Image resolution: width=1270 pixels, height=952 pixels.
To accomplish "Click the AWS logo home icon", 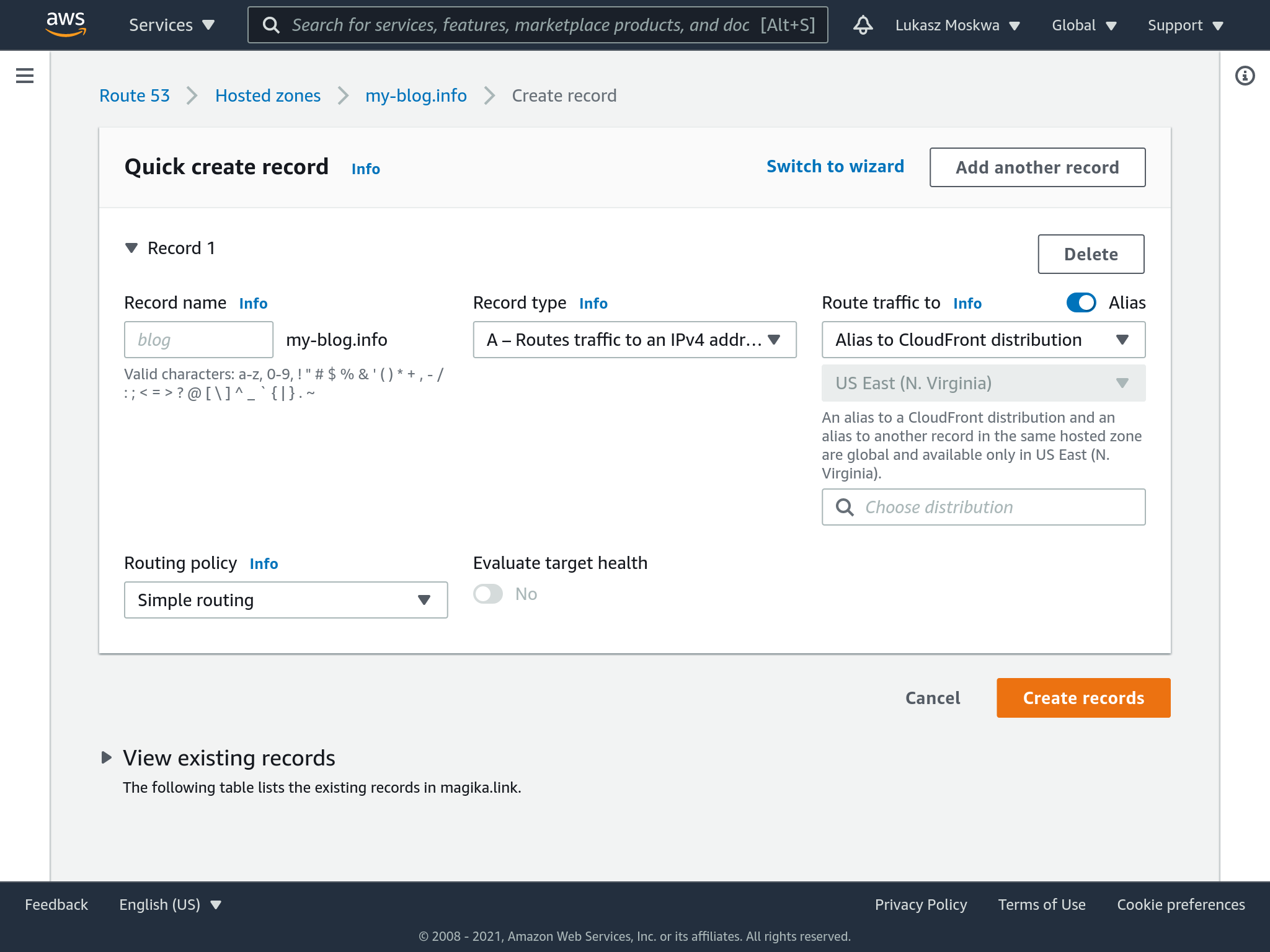I will 66,24.
